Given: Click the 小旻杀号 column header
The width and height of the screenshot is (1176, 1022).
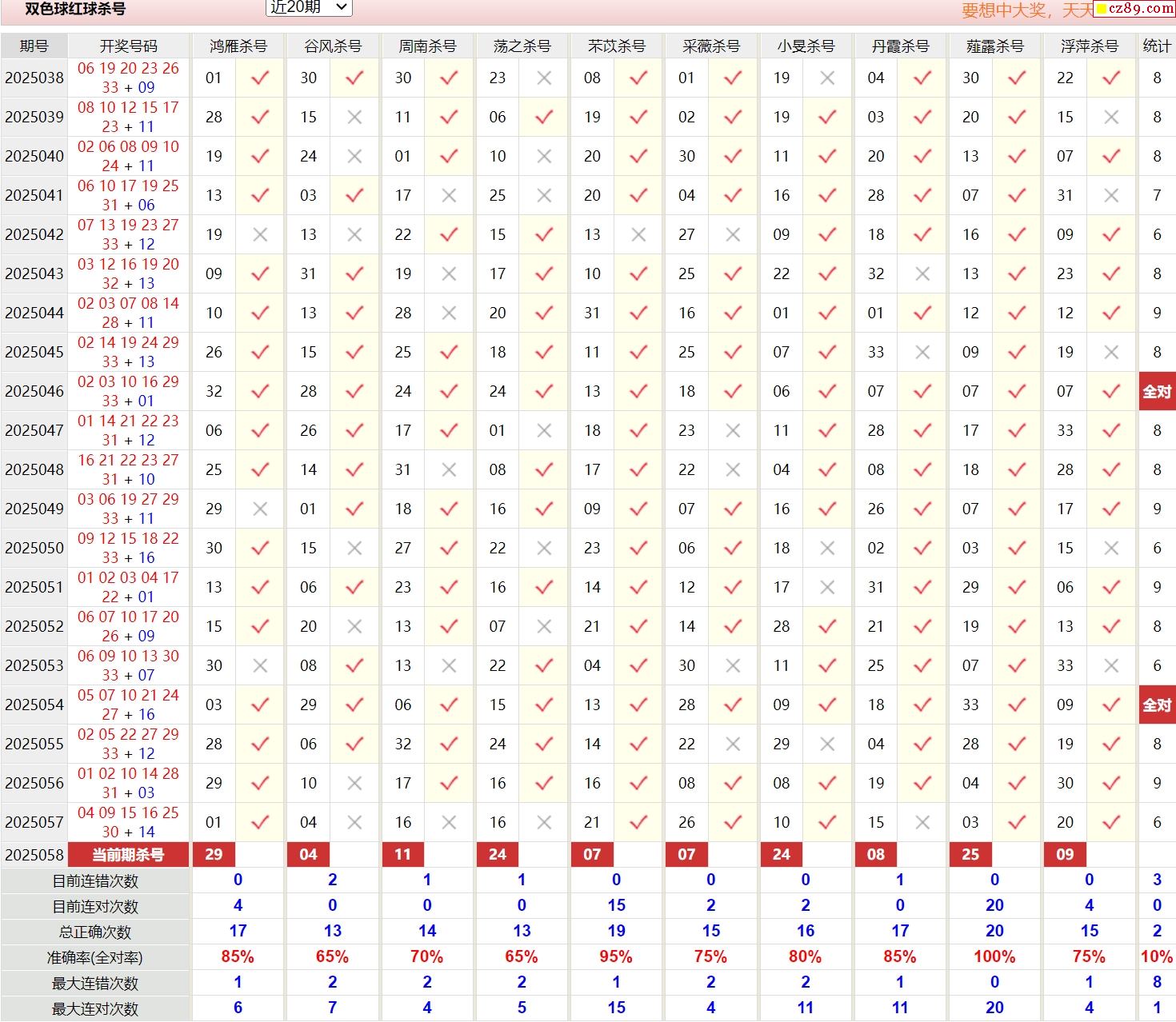Looking at the screenshot, I should (806, 46).
